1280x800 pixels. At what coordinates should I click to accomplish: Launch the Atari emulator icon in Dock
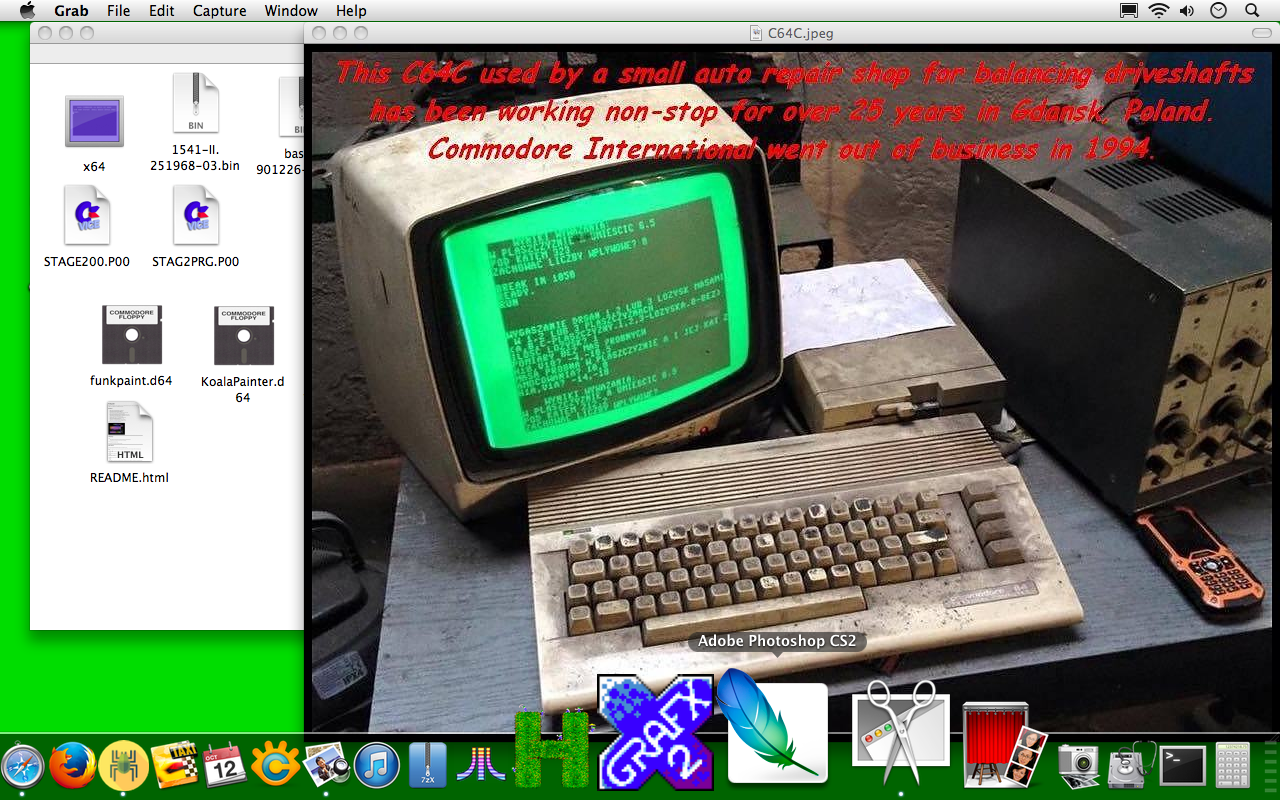pyautogui.click(x=480, y=767)
